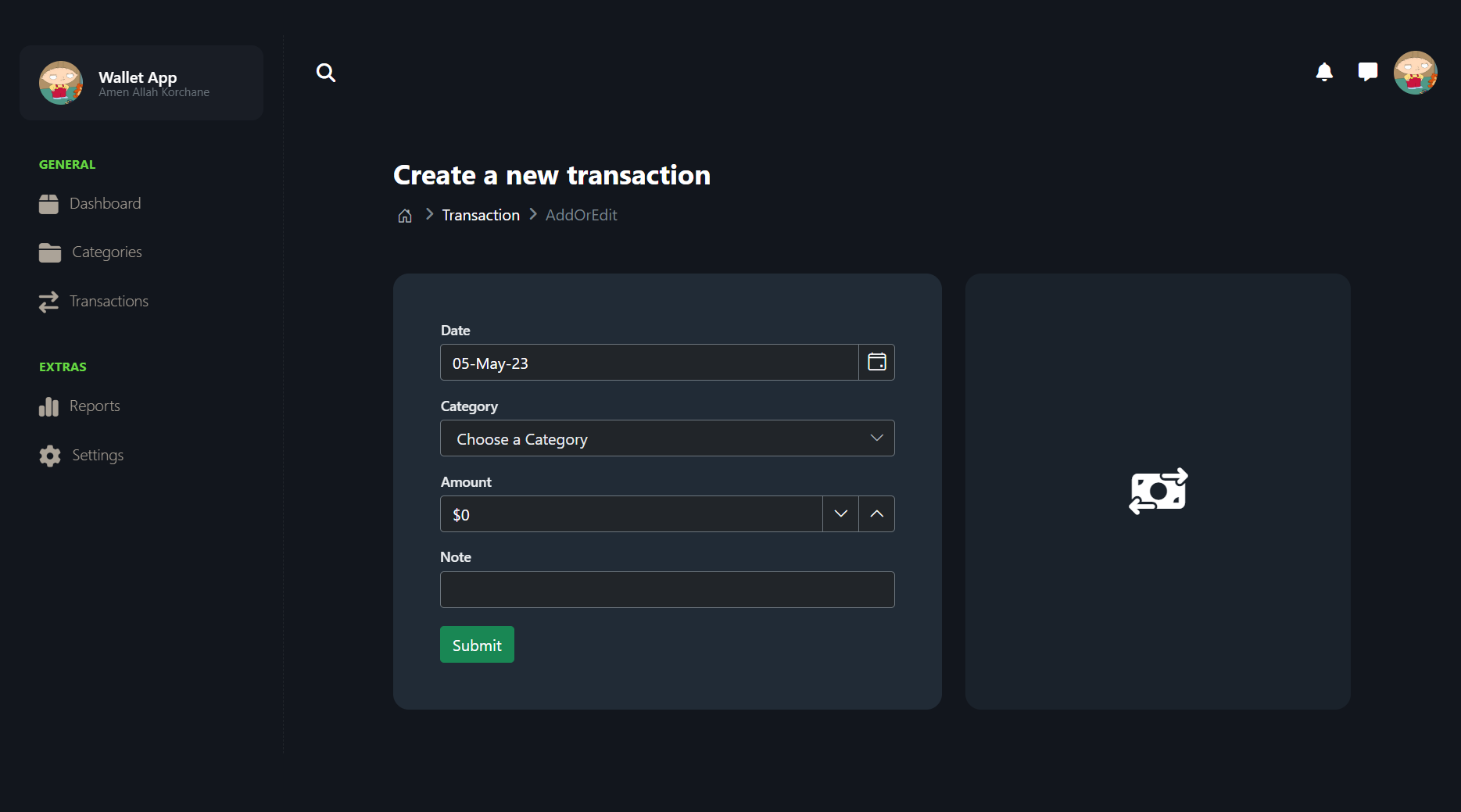Open the date picker calendar icon
Screen dimensions: 1461x812
pos(876,362)
